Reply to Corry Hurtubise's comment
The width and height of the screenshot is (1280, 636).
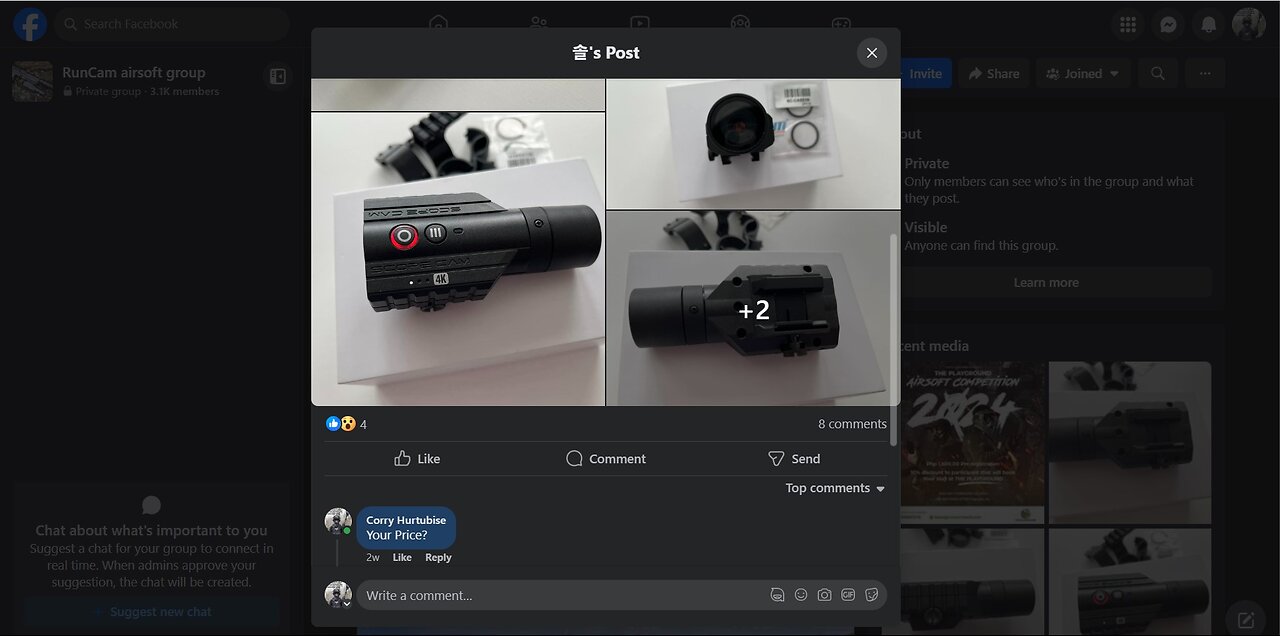(x=438, y=557)
